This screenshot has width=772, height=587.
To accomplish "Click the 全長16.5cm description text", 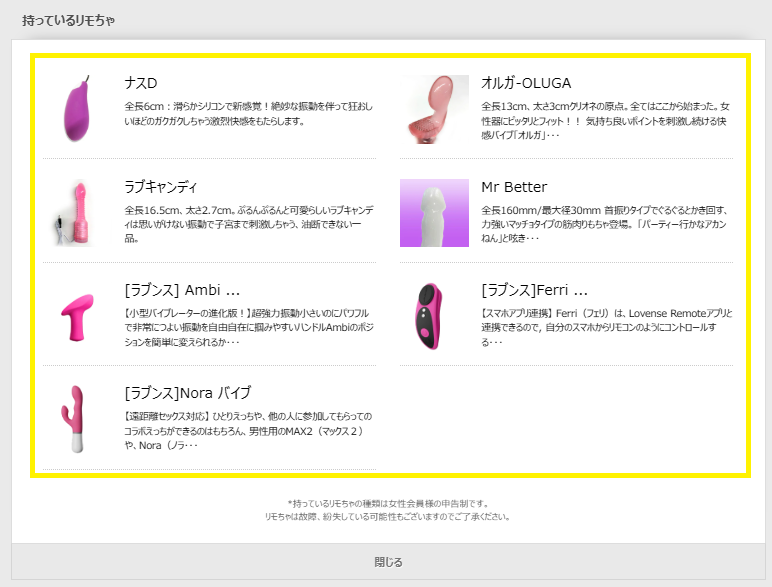I will pos(249,224).
